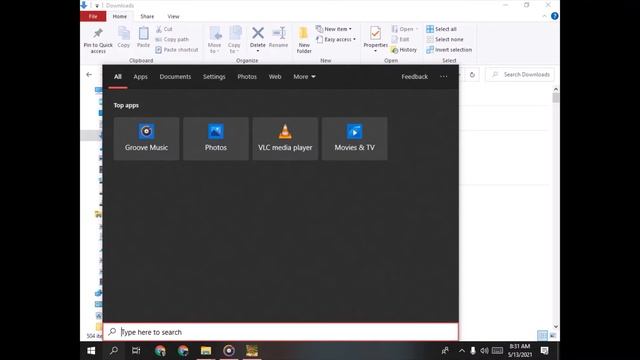Image resolution: width=640 pixels, height=360 pixels.
Task: Open Task View on the taskbar
Action: pyautogui.click(x=136, y=351)
